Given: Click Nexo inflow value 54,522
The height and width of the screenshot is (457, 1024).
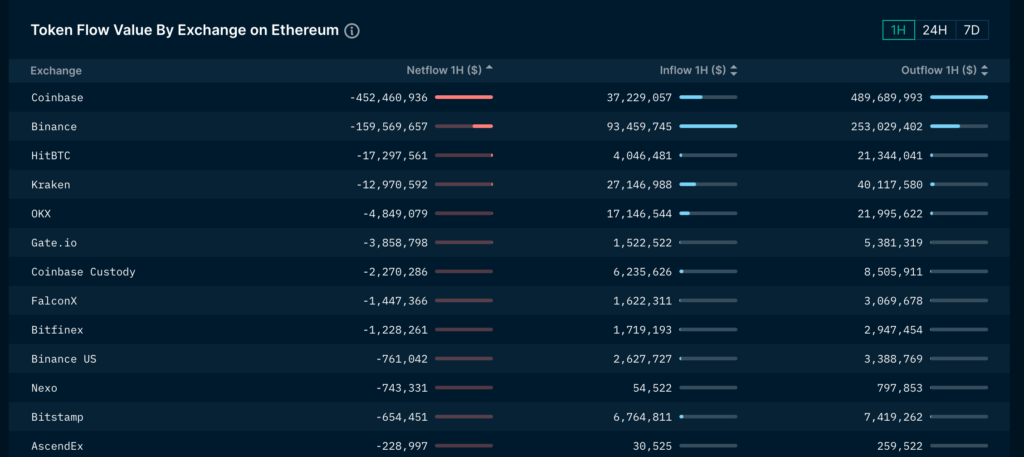Looking at the screenshot, I should (652, 388).
